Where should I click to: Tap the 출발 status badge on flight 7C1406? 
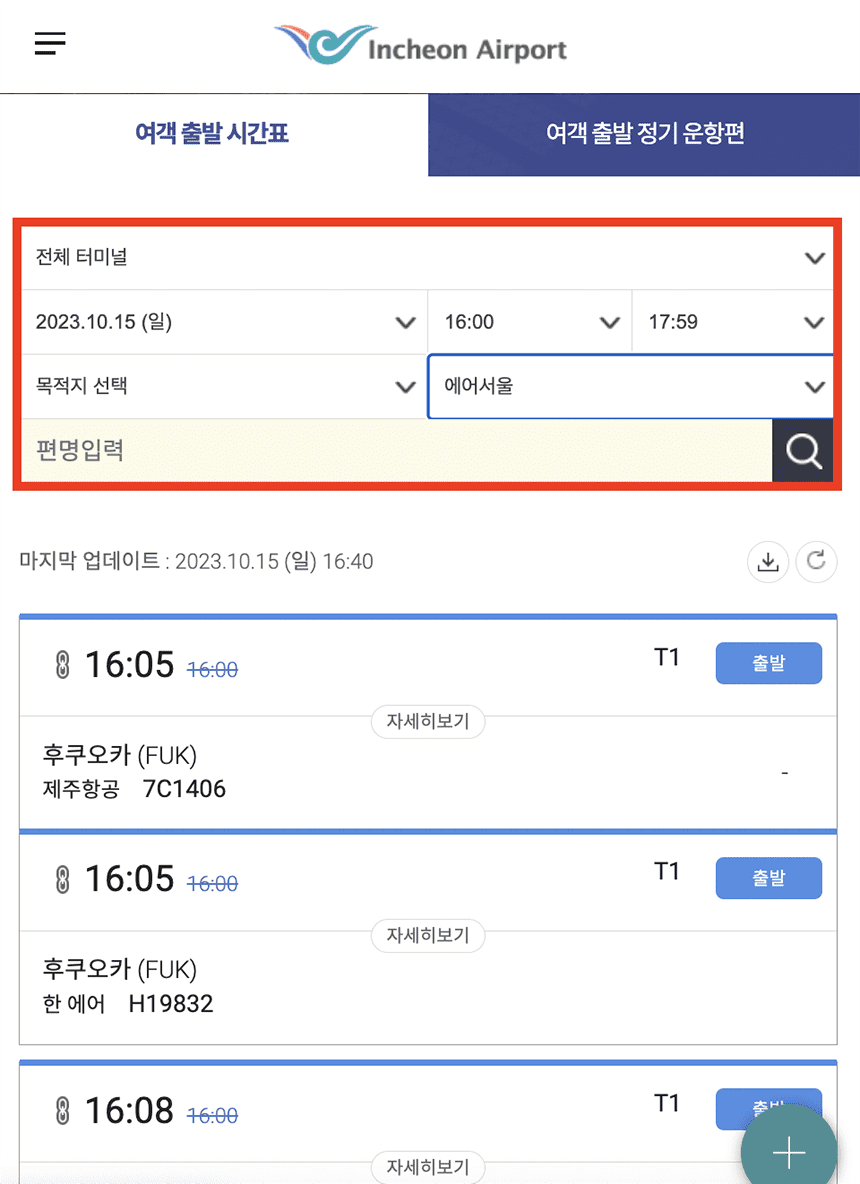(768, 663)
